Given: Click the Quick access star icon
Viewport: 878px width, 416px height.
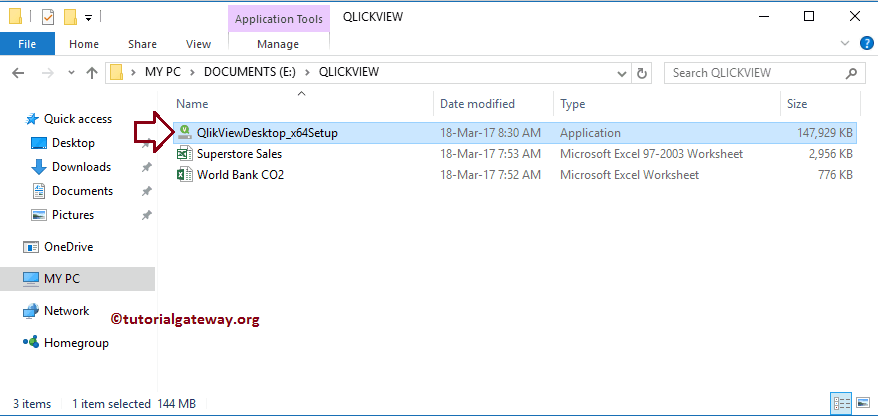Looking at the screenshot, I should tap(32, 119).
